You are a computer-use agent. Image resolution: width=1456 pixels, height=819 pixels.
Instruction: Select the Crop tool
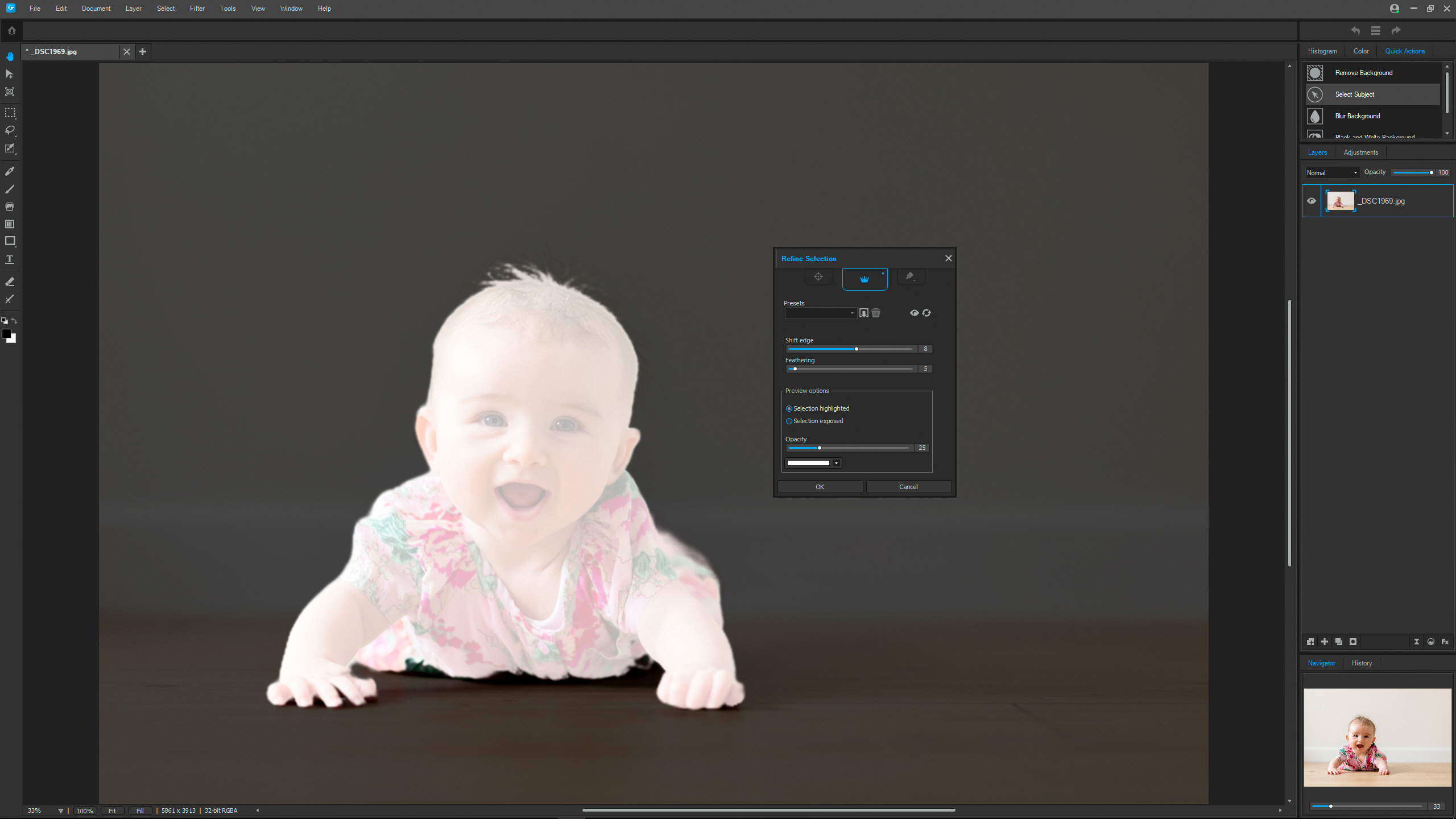point(10,92)
